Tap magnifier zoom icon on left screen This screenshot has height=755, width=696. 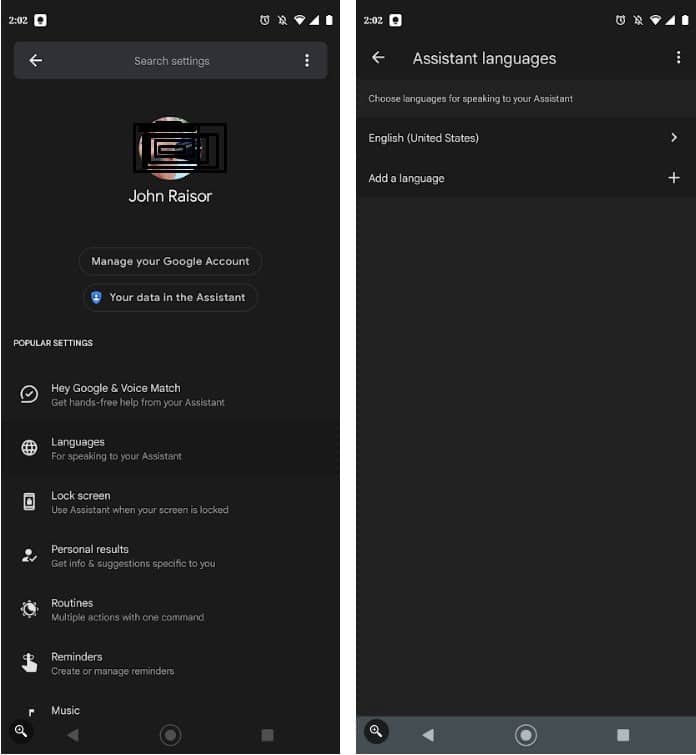point(21,731)
